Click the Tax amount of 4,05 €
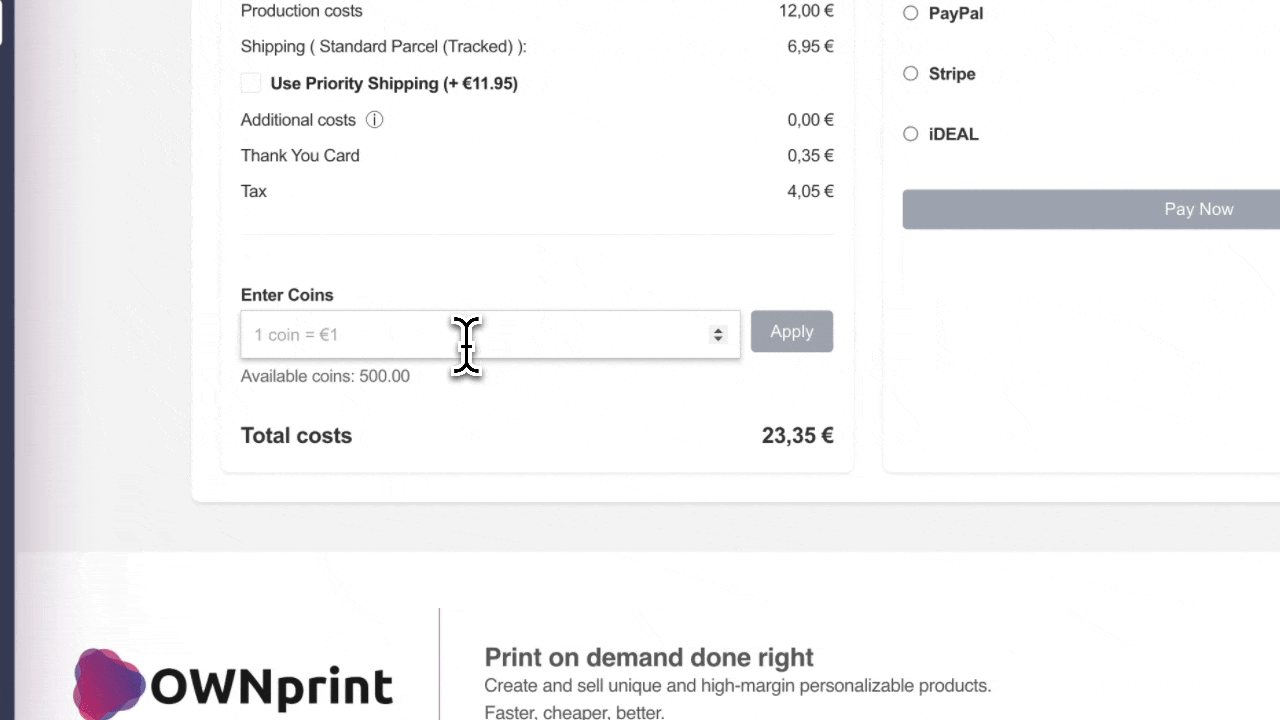The width and height of the screenshot is (1280, 720). (810, 191)
